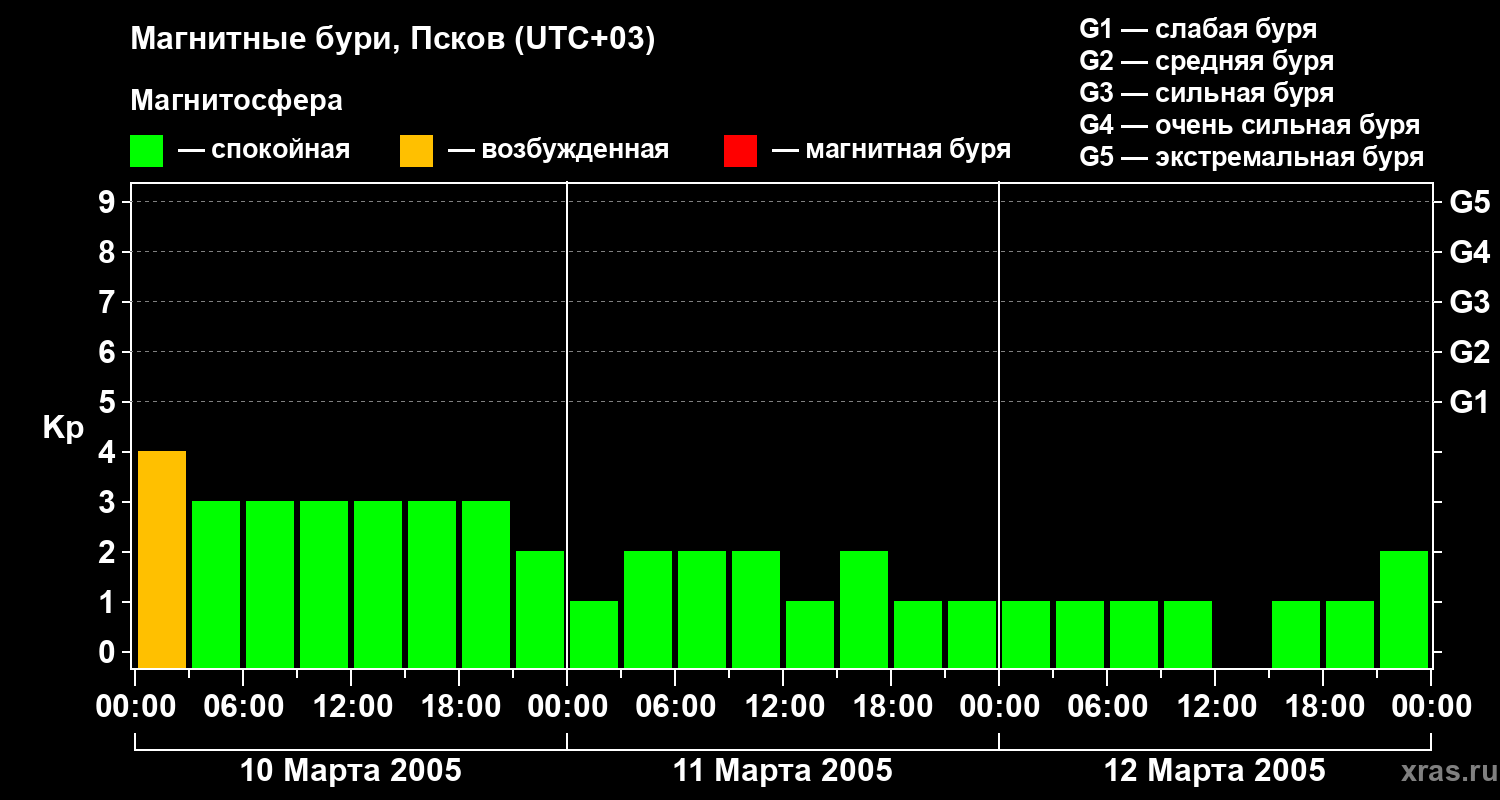Click the «G5 — экстремальная буря» description

click(x=1252, y=157)
